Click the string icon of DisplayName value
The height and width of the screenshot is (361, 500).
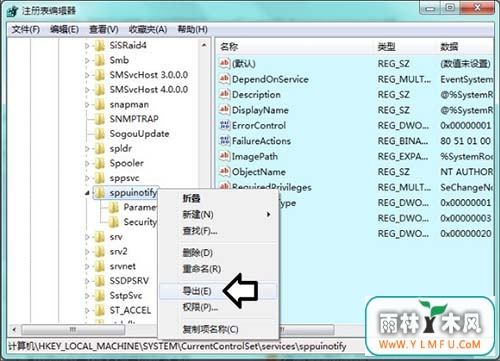point(224,109)
